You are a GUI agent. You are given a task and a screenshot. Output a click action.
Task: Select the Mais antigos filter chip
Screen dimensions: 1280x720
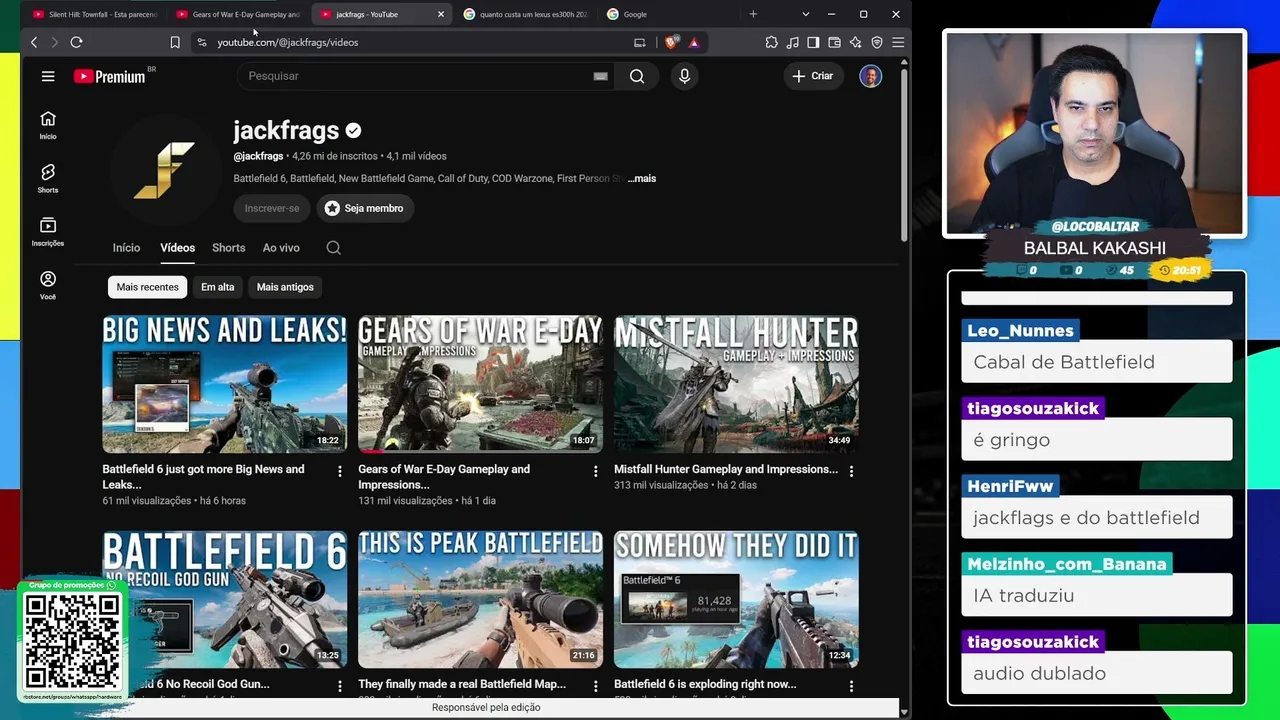point(285,287)
